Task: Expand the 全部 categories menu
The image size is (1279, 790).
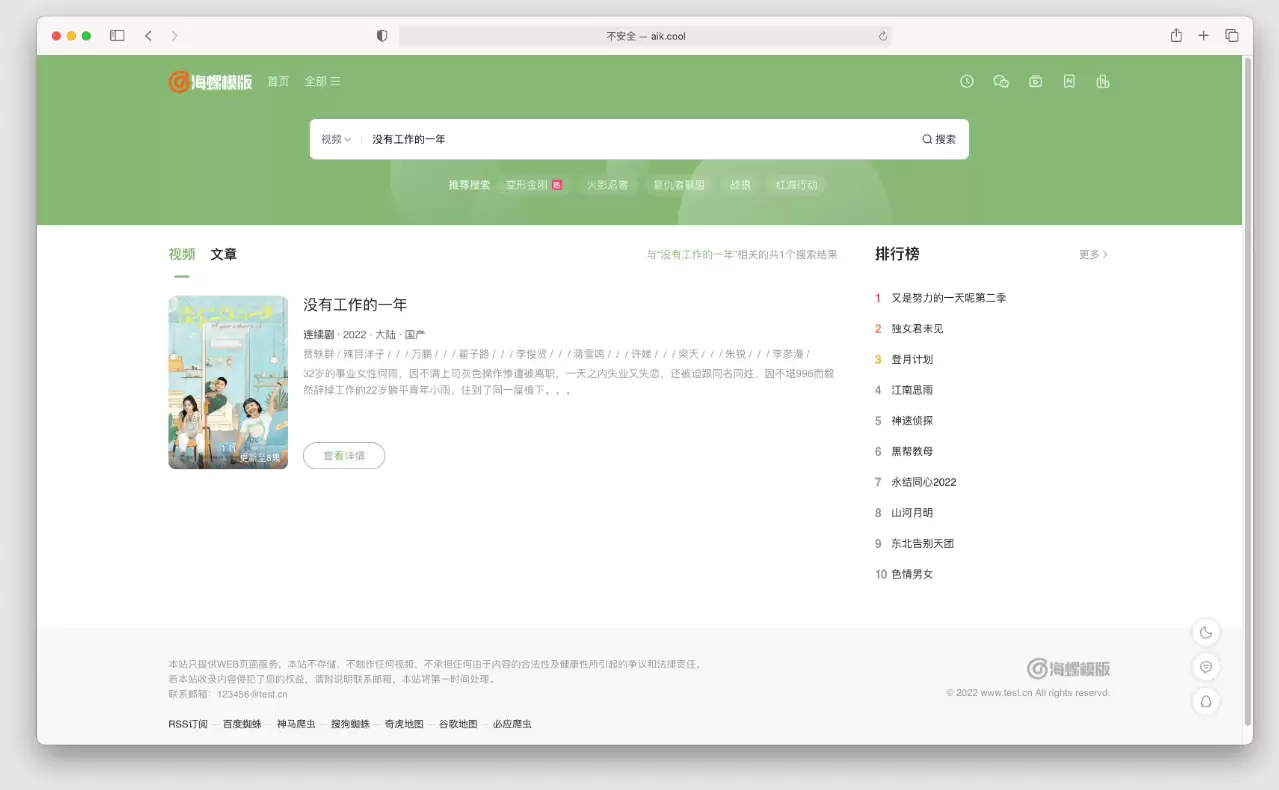Action: (322, 82)
